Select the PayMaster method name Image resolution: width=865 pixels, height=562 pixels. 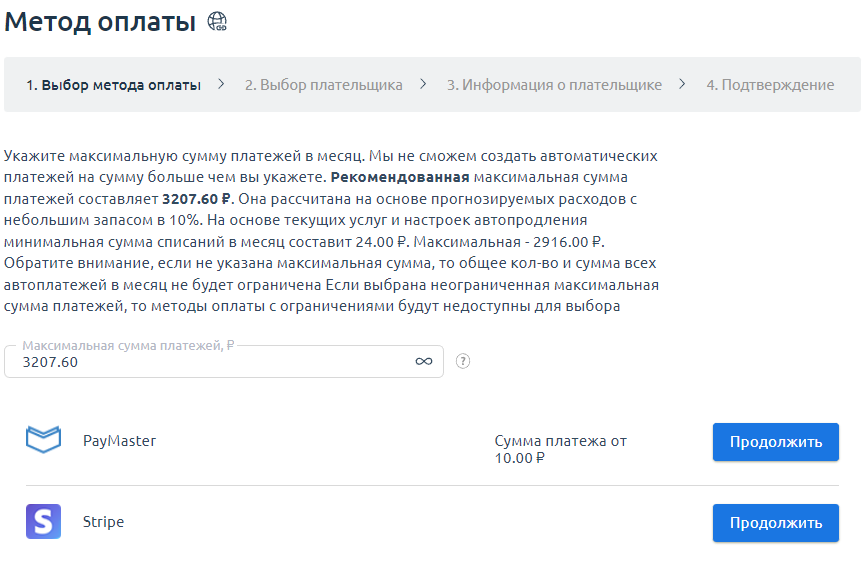[x=119, y=440]
